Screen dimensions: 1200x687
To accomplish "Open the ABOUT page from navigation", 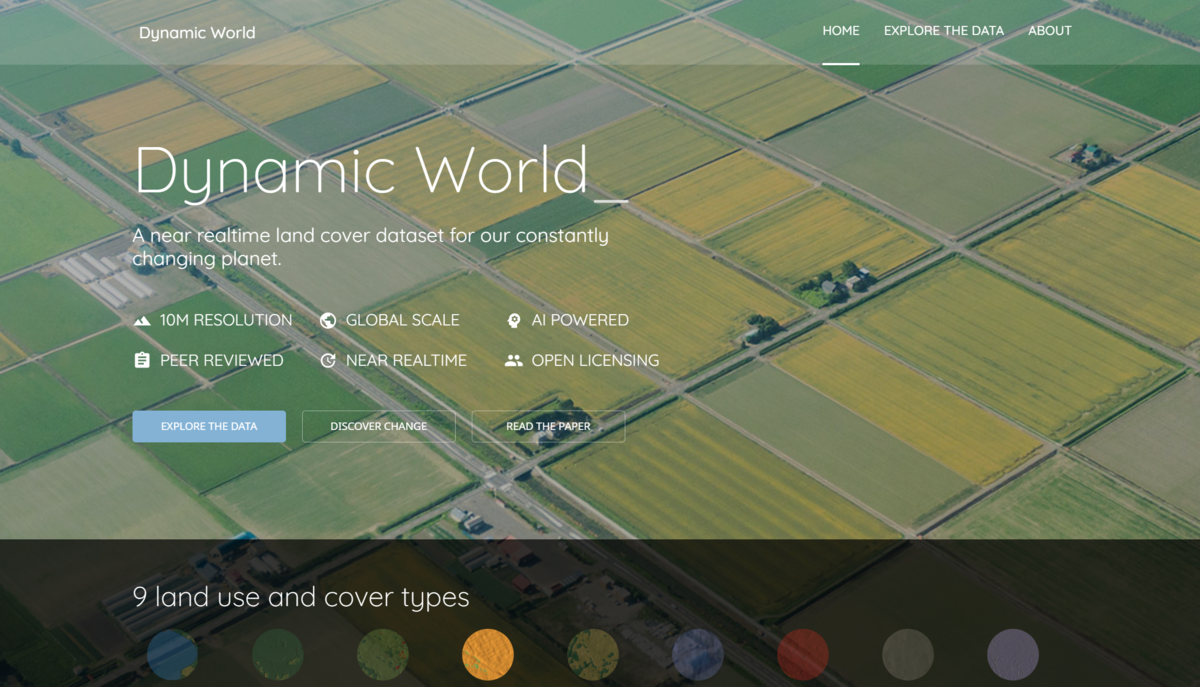I will 1050,31.
